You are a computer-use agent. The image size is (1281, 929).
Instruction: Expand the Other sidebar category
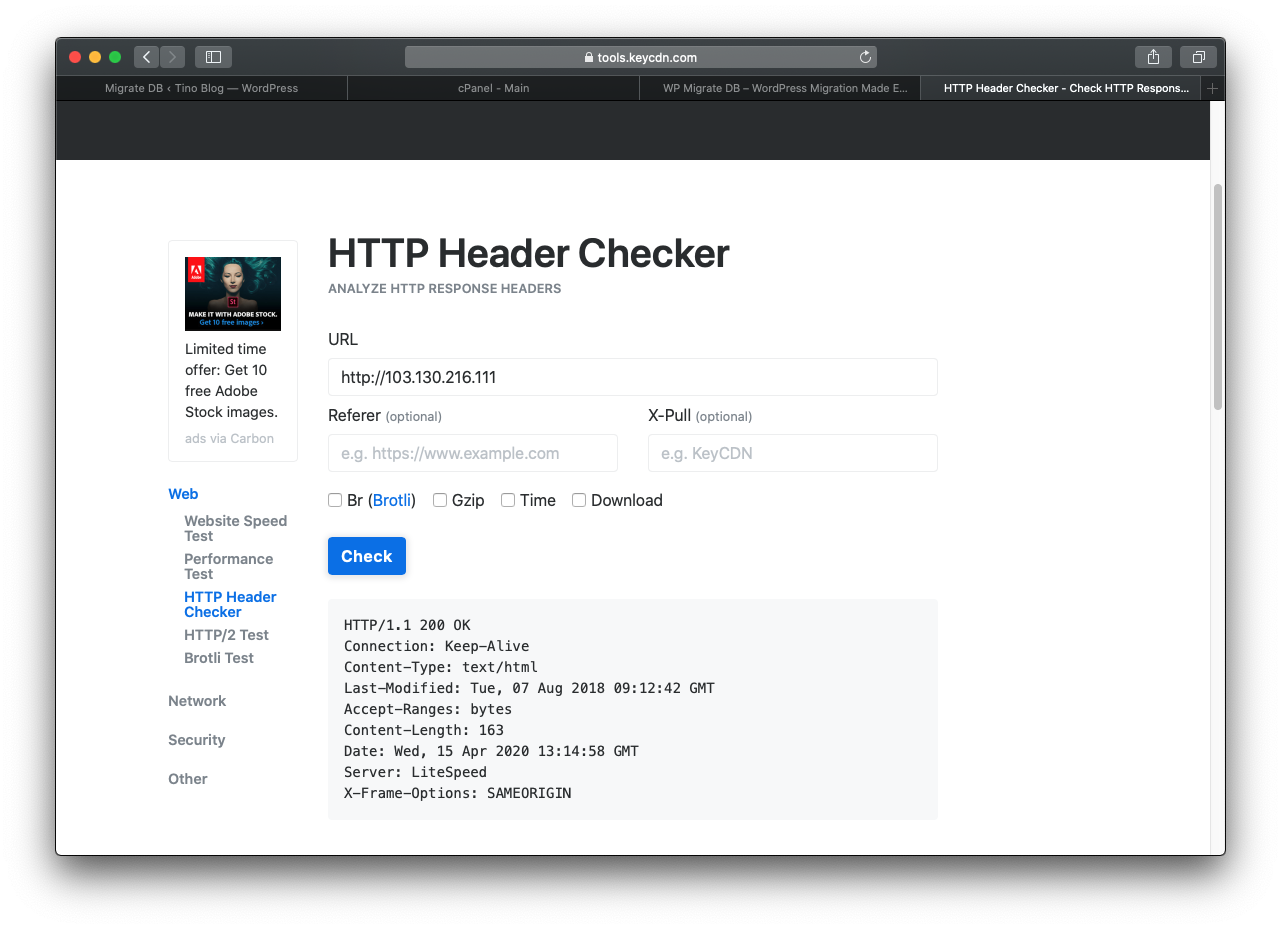tap(188, 779)
